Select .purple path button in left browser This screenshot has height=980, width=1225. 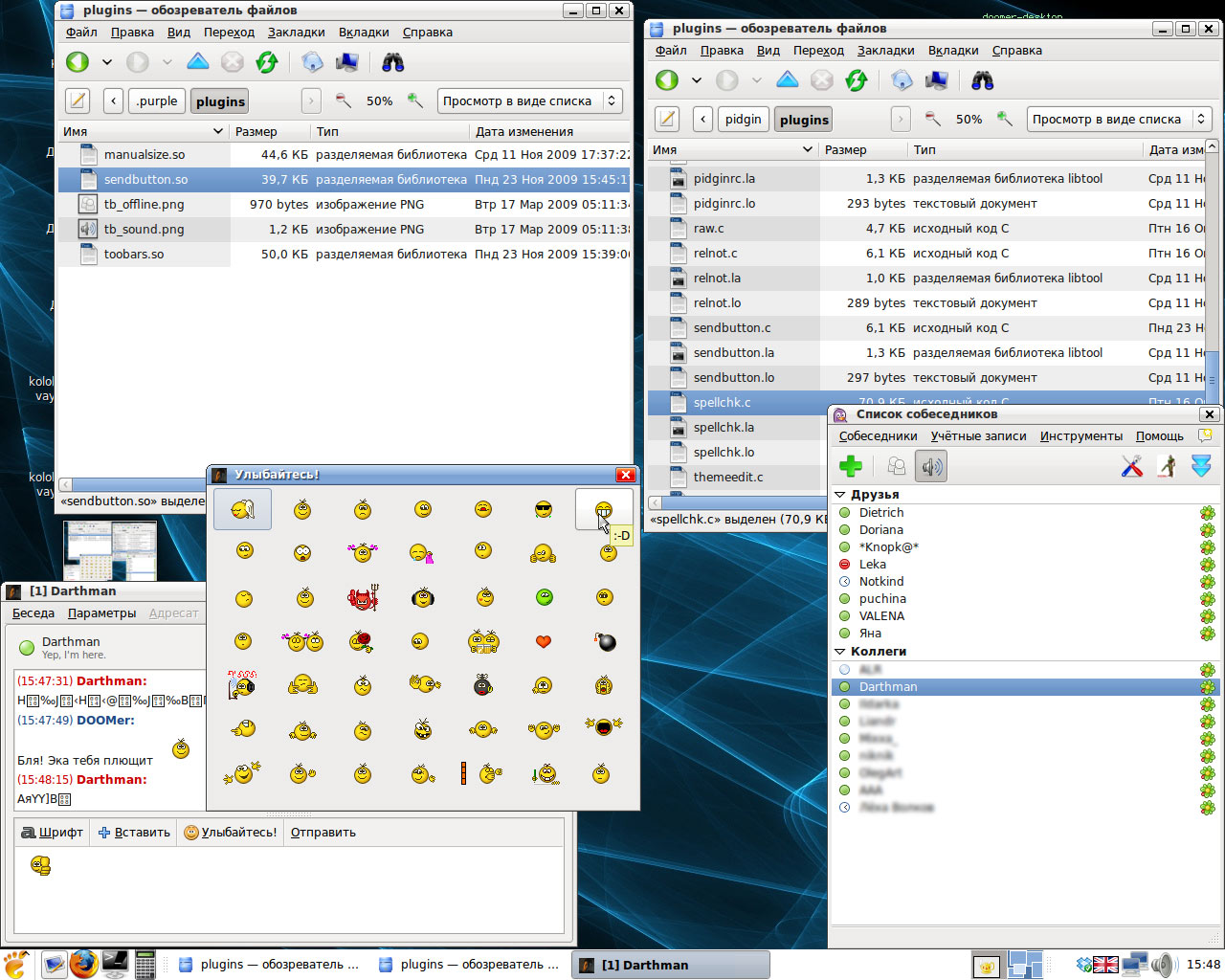point(157,100)
